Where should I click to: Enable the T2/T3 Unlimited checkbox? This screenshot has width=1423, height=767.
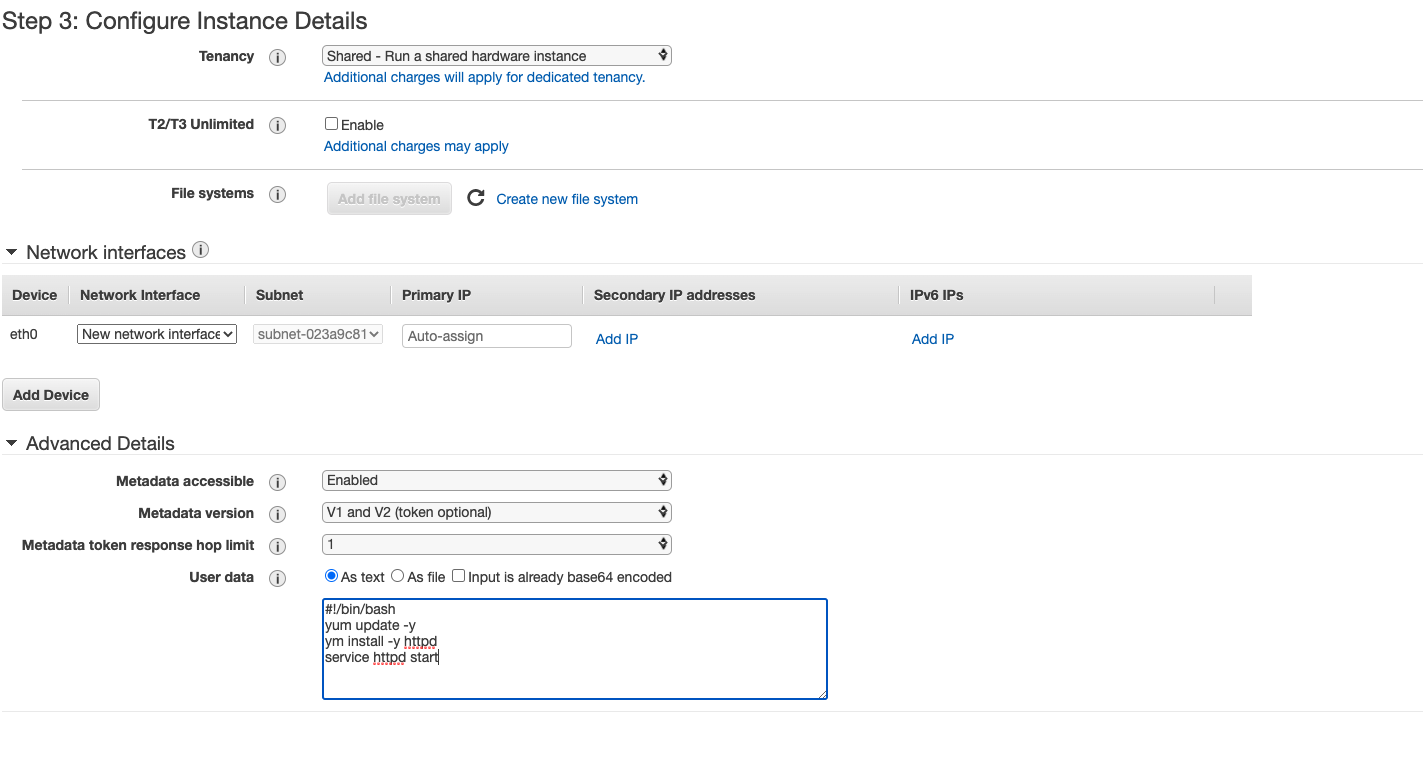pos(331,124)
